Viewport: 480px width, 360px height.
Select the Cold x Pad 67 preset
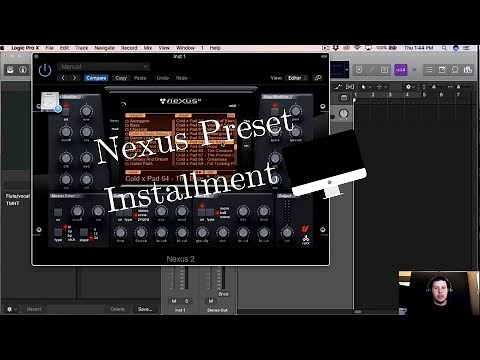pyautogui.click(x=205, y=155)
